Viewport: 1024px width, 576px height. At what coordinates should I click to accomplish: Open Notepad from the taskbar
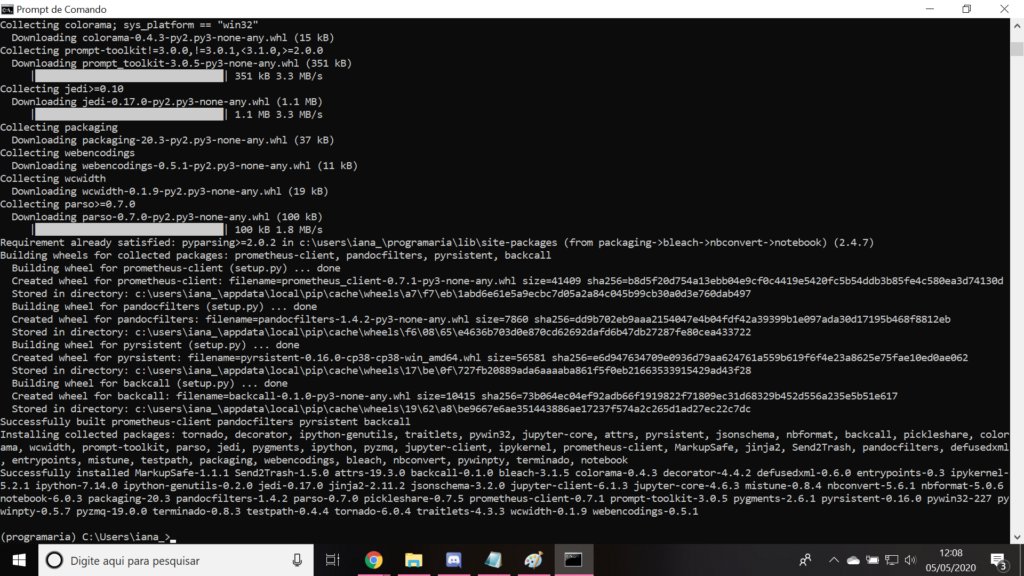click(494, 560)
